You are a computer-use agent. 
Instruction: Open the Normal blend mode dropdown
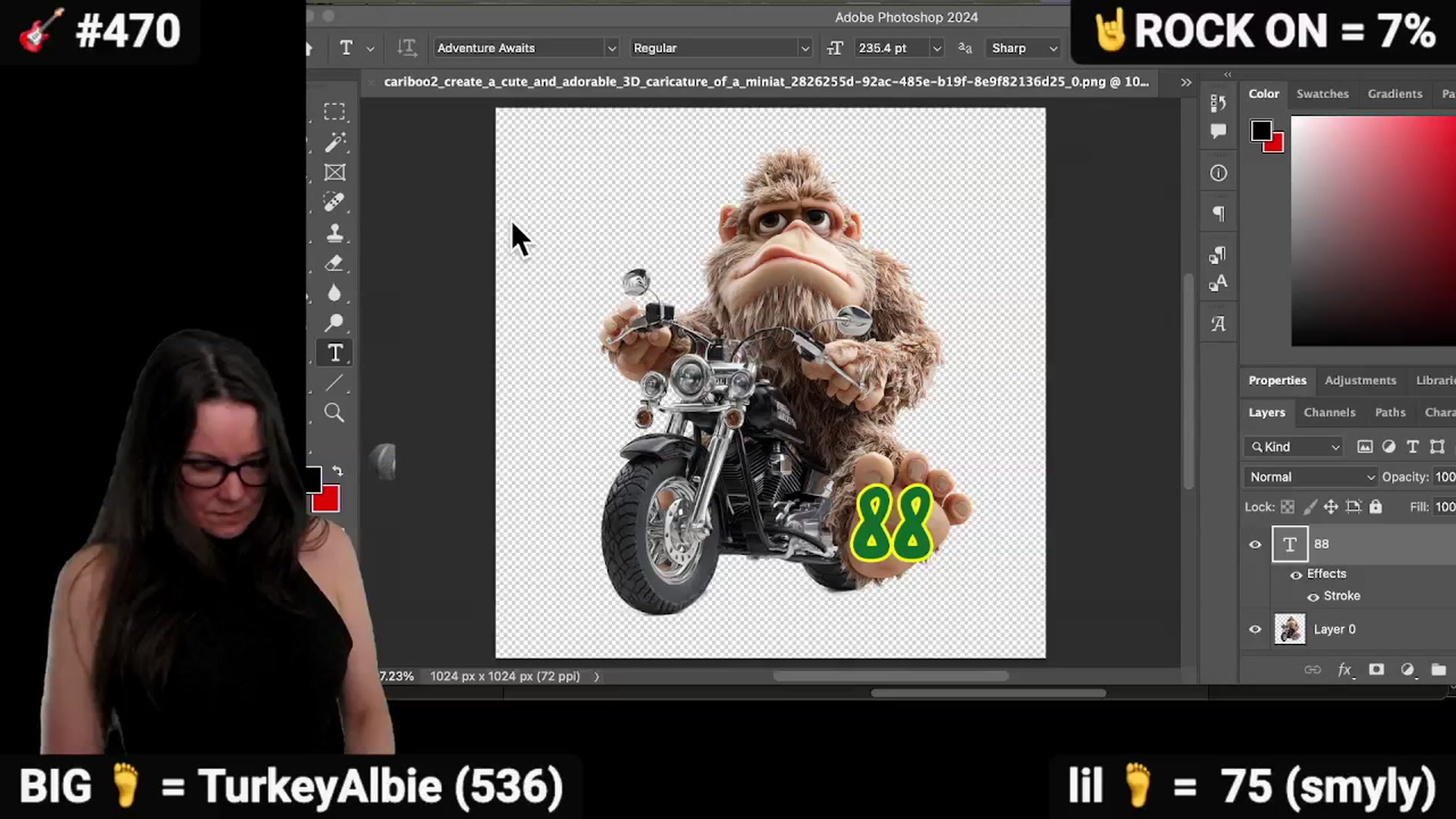pyautogui.click(x=1311, y=477)
